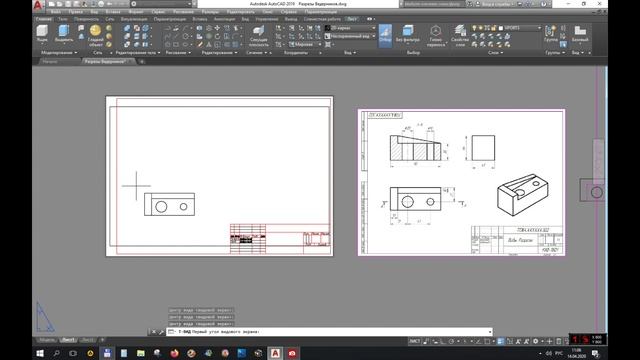640x360 pixels.
Task: Click Open file in quick access toolbar
Action: click(60, 4)
